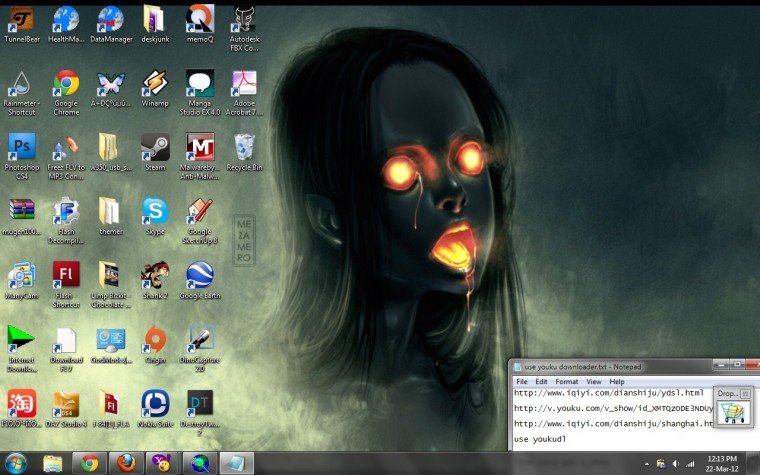760x475 pixels.
Task: Open the Format menu in Notepad
Action: click(567, 381)
